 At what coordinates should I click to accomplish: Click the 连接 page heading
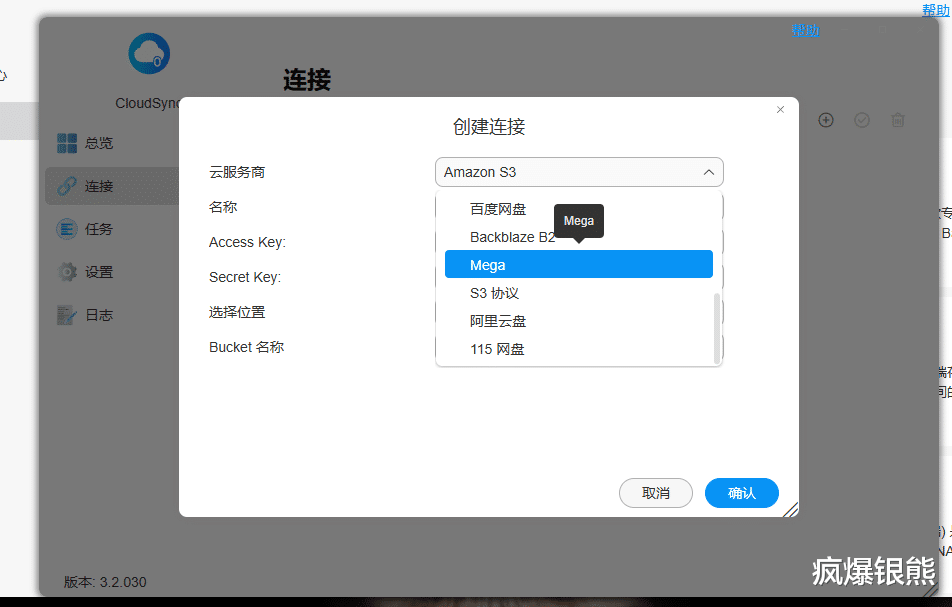click(x=307, y=80)
